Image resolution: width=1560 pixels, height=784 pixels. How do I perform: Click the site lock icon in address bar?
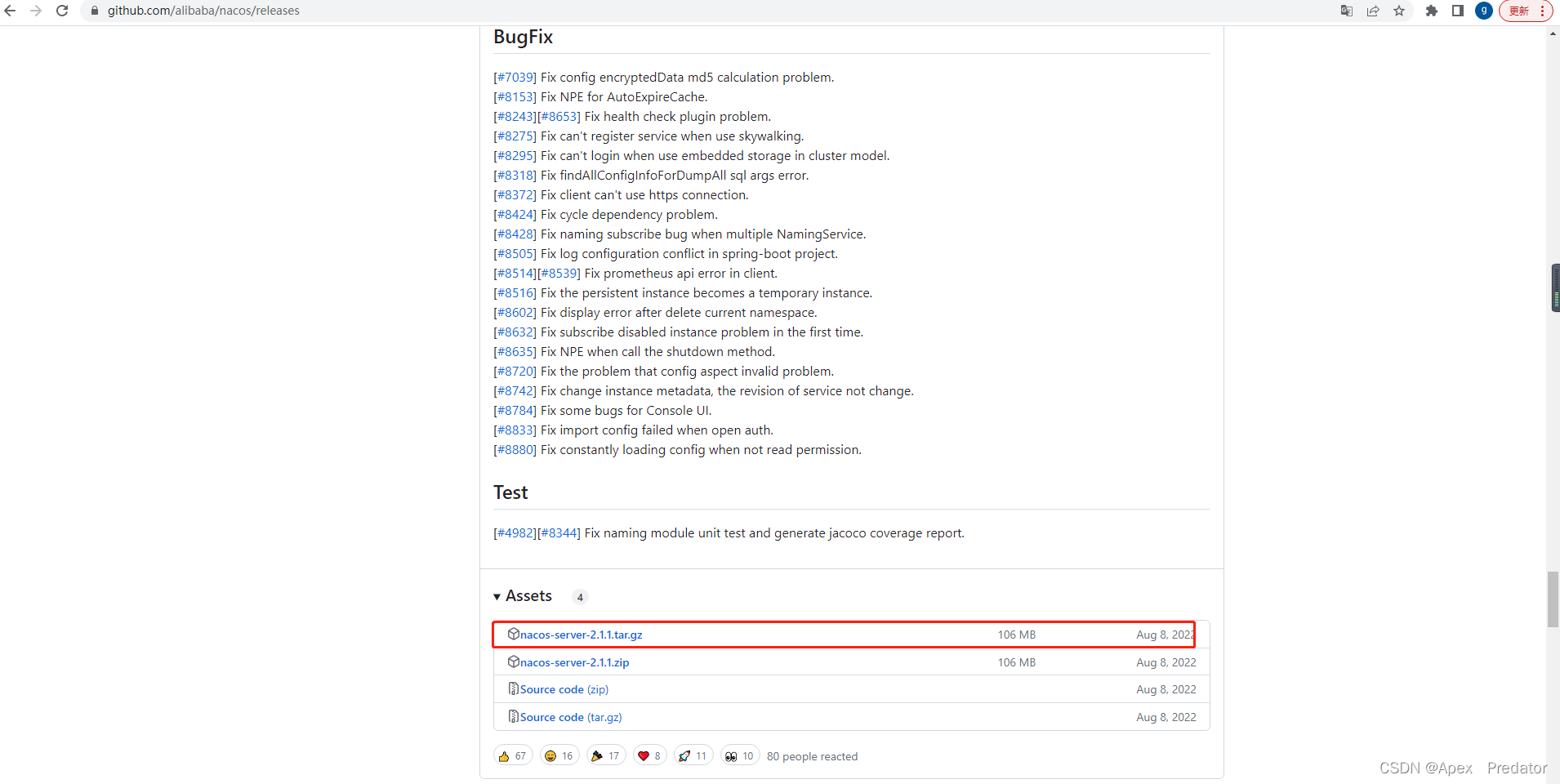tap(95, 11)
